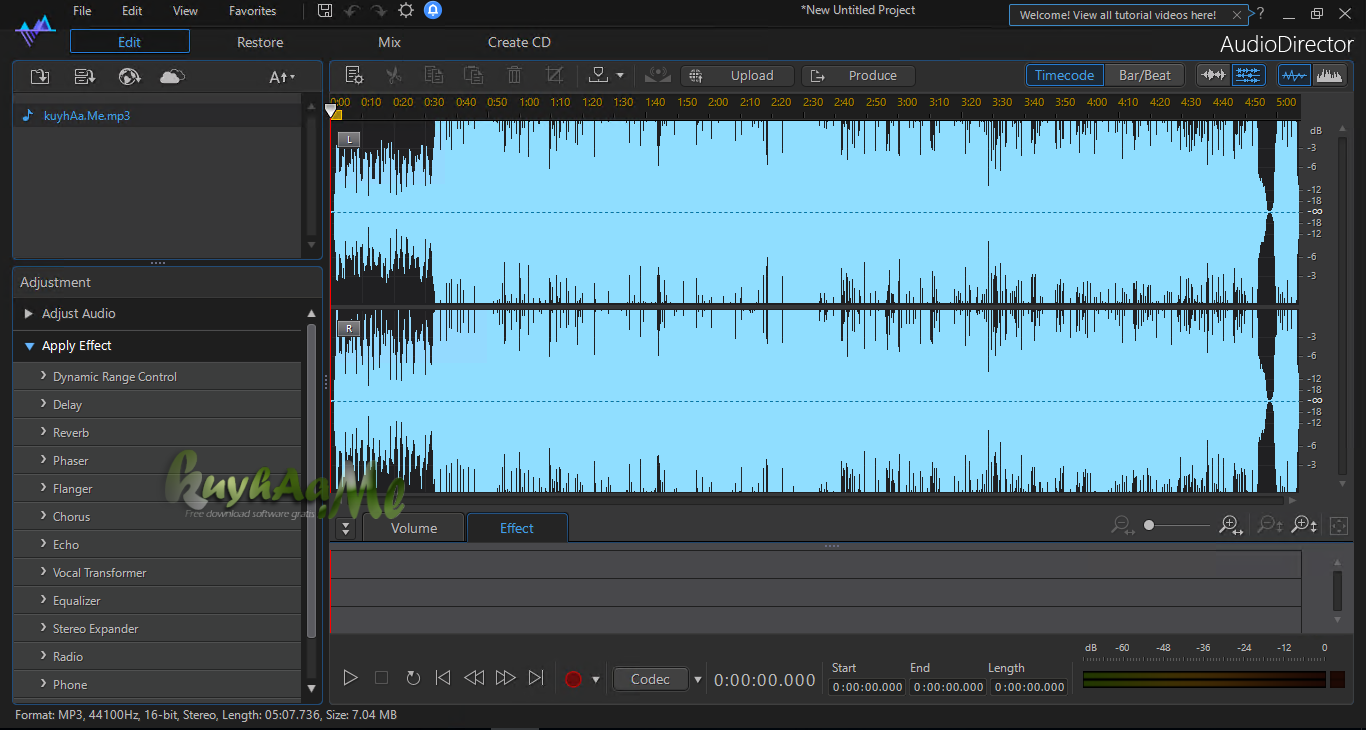Click the zoom in horizontally icon

tap(1231, 525)
